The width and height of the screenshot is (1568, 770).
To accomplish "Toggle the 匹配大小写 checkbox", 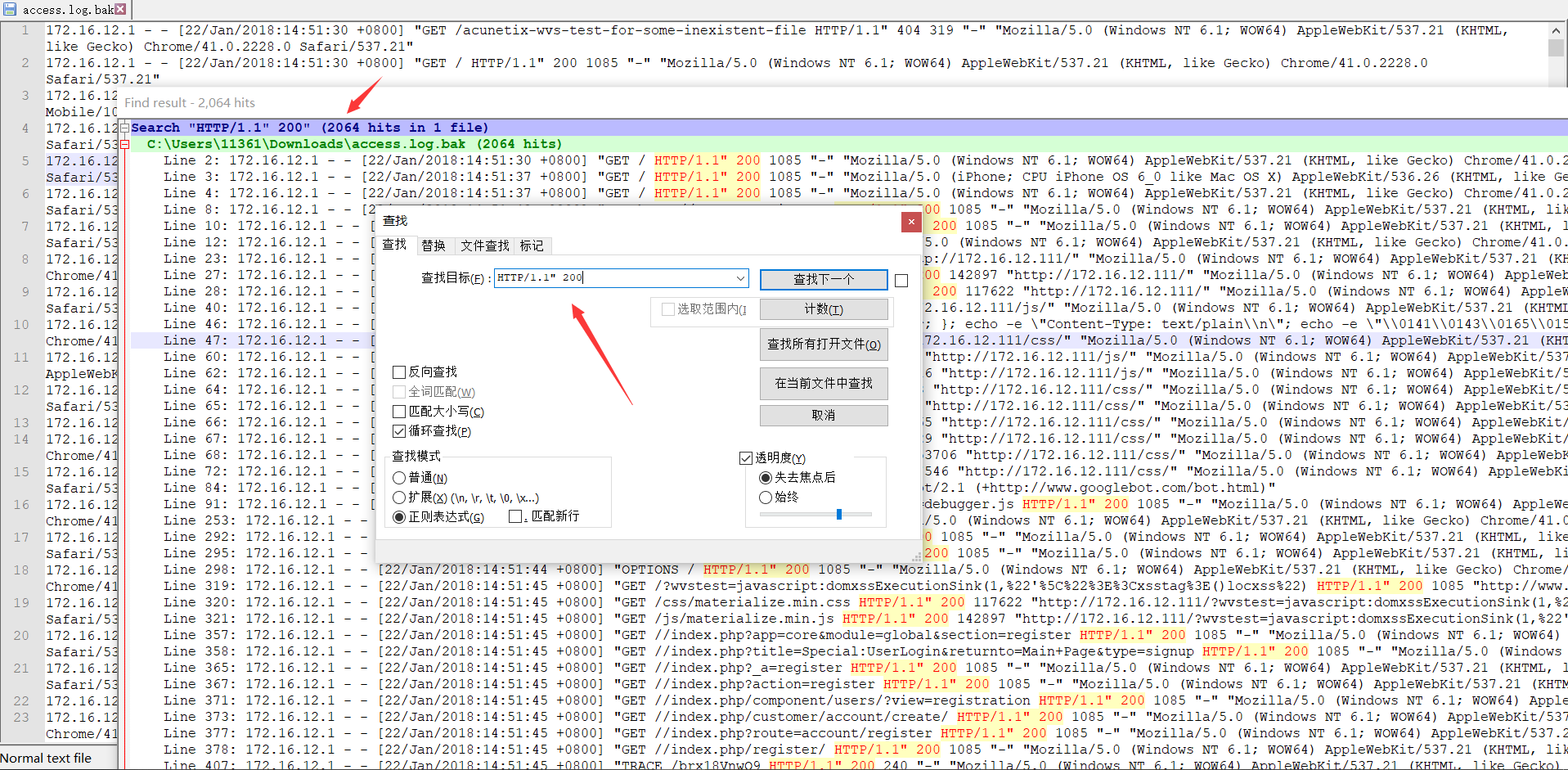I will click(399, 412).
